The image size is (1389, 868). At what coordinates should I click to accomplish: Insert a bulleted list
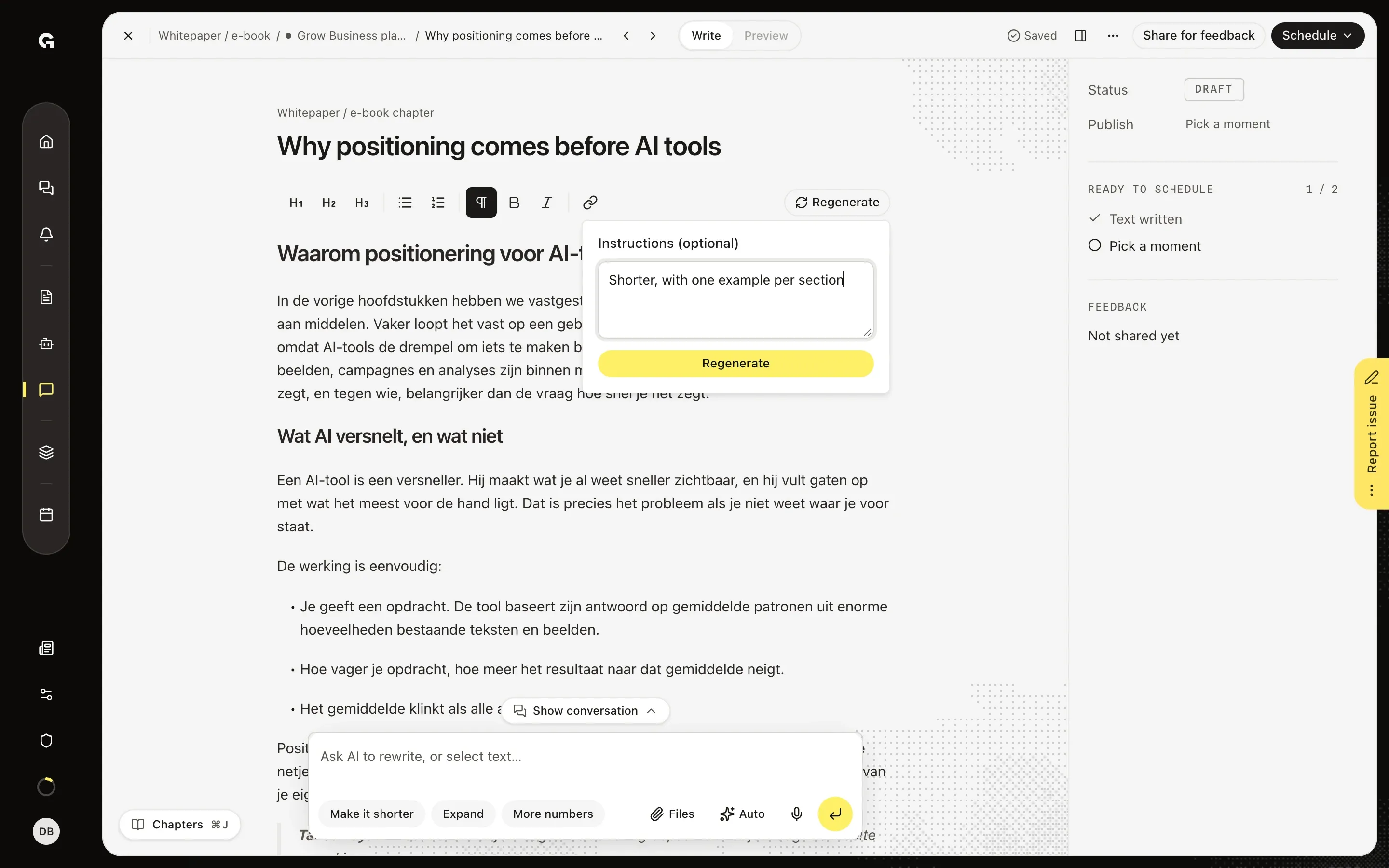point(405,203)
